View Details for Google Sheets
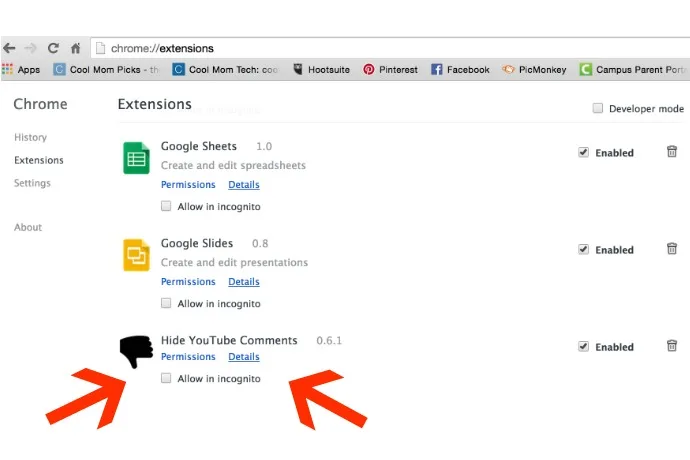The image size is (690, 460). [244, 185]
